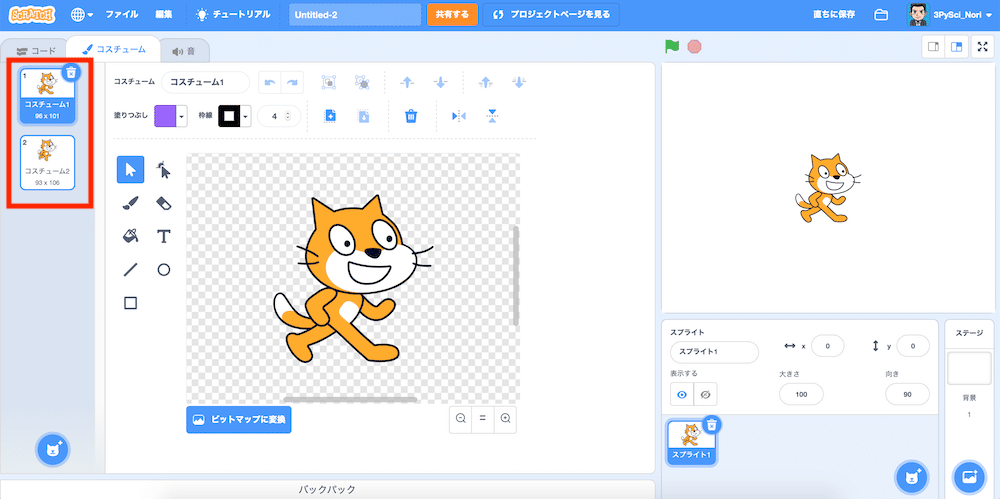Viewport: 1000px width, 499px height.
Task: Click the 共有する button
Action: tap(452, 15)
